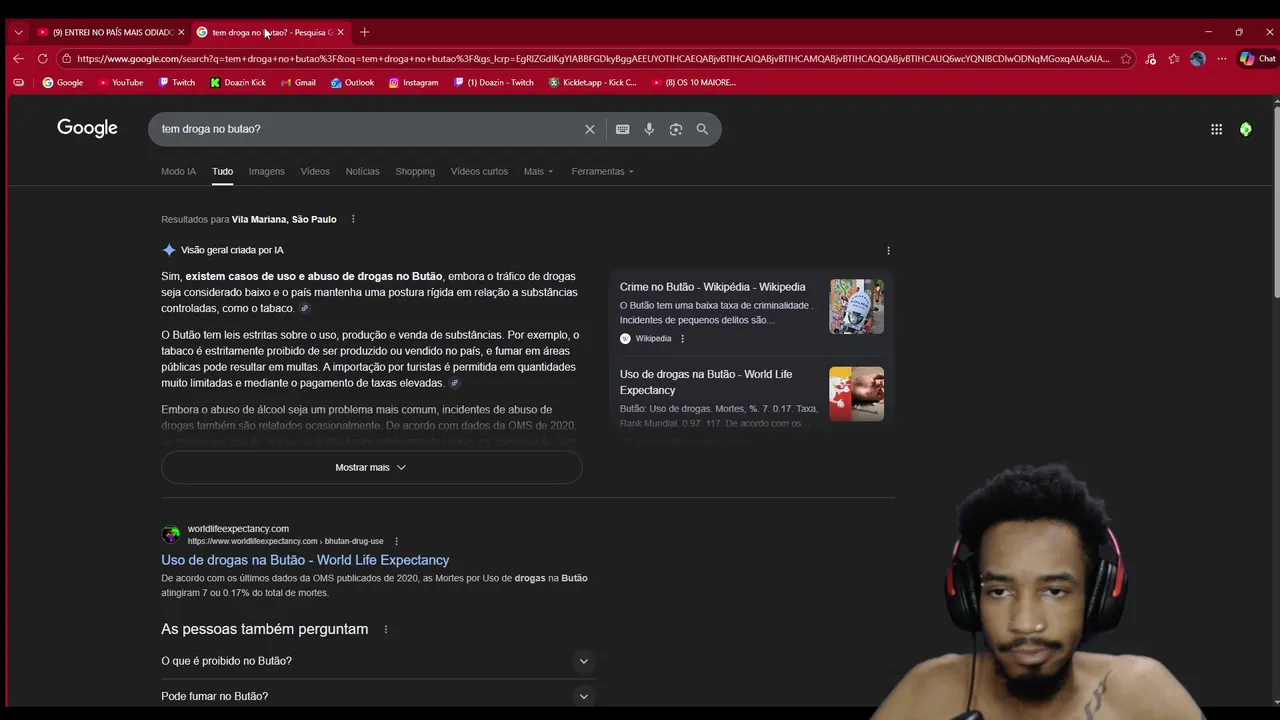Bookmark this page with the star icon

click(1126, 59)
